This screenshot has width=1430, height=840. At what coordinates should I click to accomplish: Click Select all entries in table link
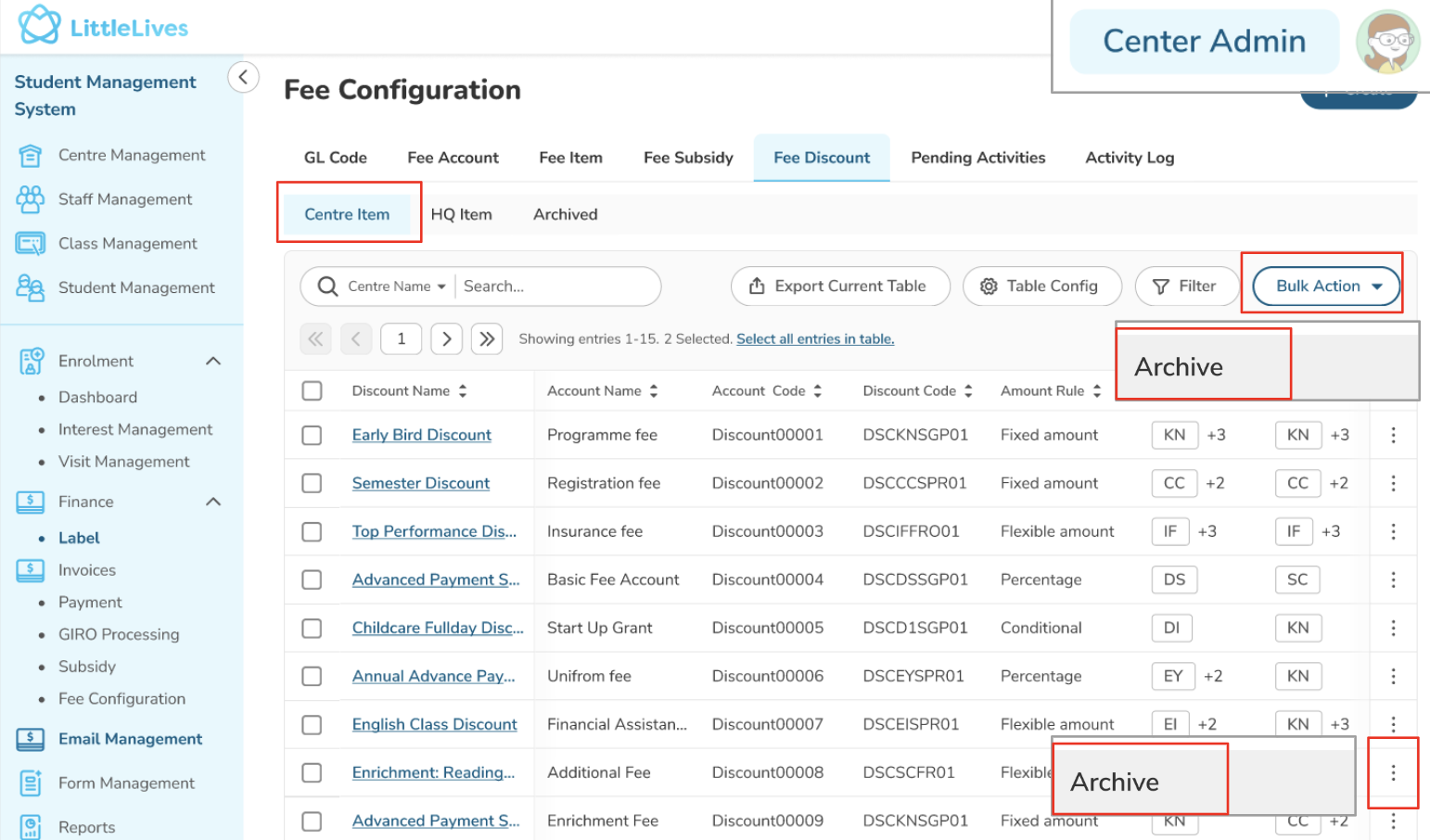pos(814,339)
